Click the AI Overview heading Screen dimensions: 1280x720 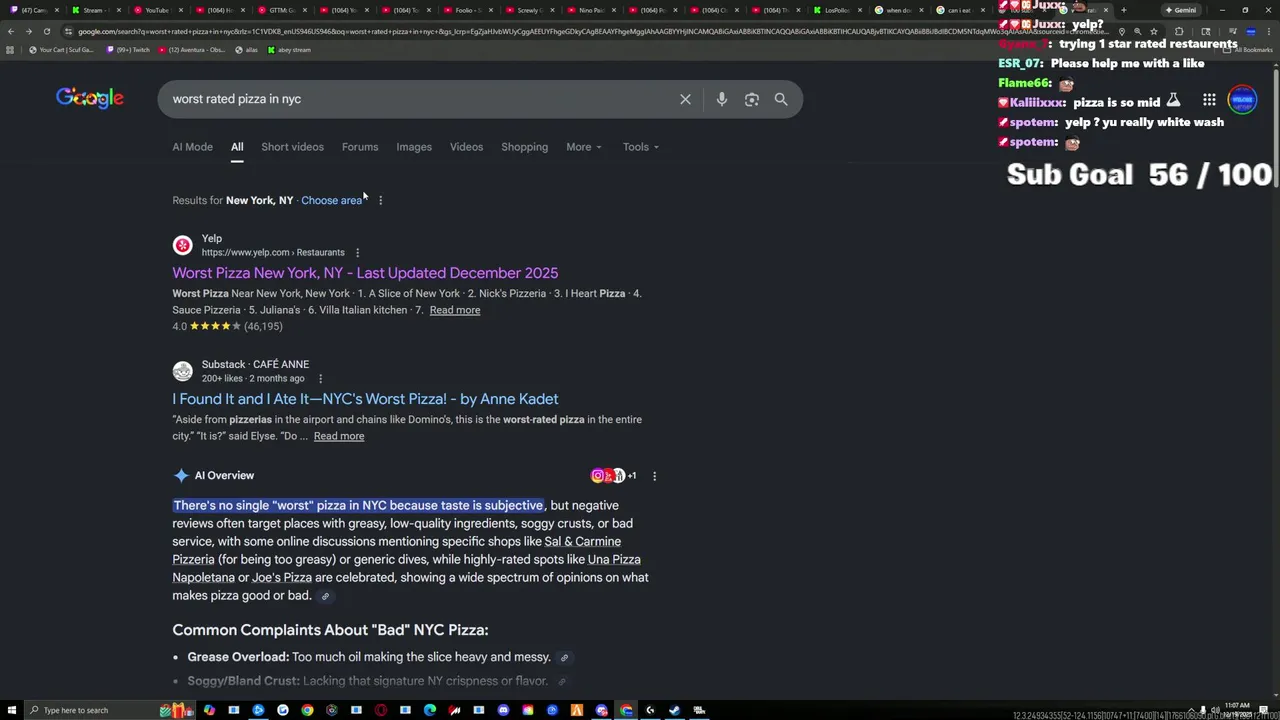click(224, 476)
